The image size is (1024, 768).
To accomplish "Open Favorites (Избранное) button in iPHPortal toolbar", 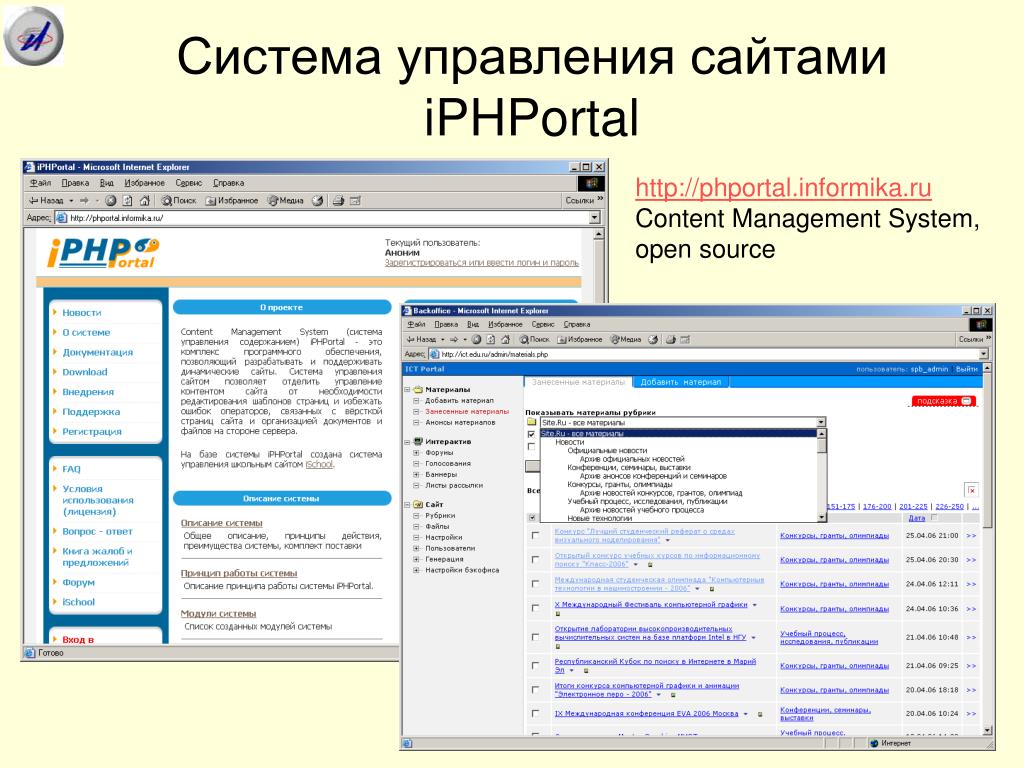I will tap(232, 200).
